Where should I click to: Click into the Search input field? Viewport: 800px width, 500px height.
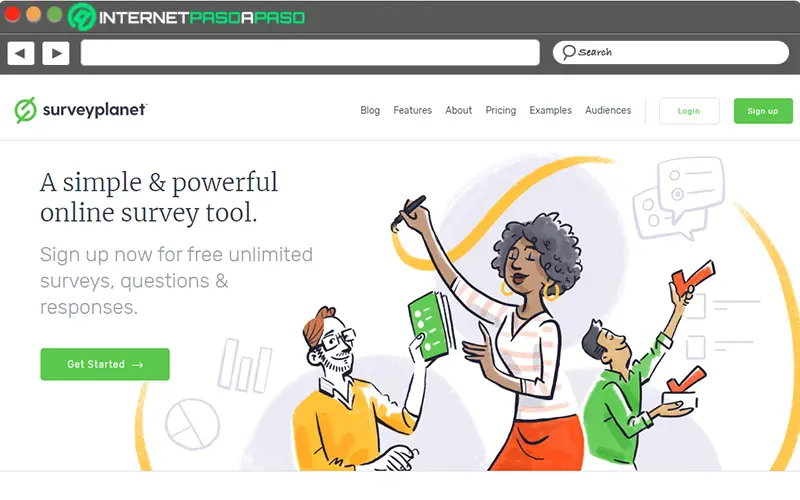point(671,53)
